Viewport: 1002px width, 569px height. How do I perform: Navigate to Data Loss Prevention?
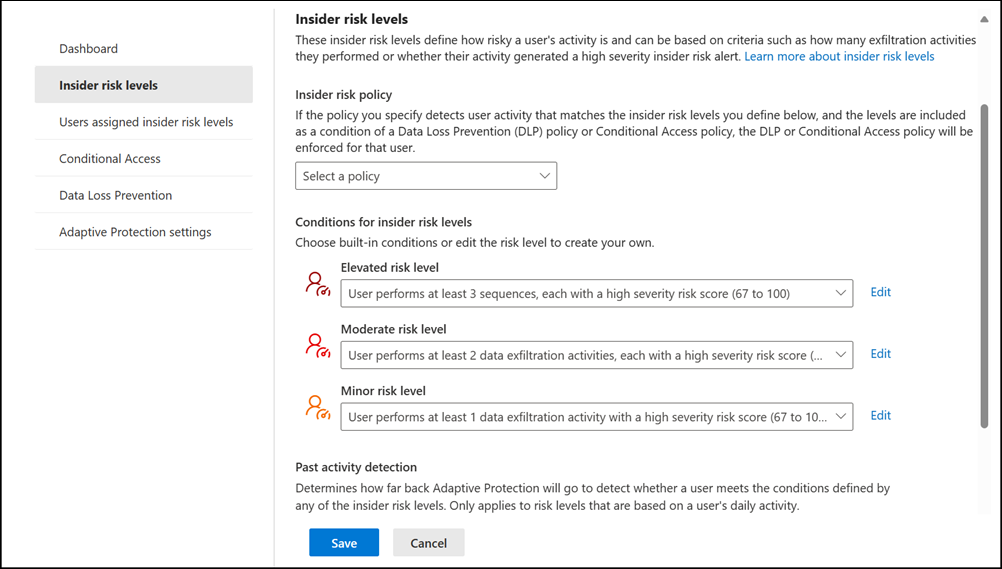click(116, 195)
